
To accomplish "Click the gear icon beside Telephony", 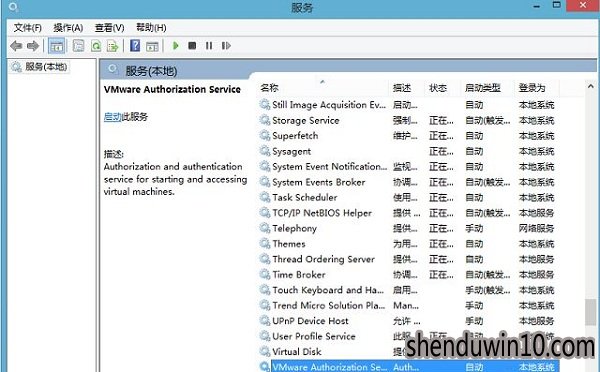I will 265,228.
